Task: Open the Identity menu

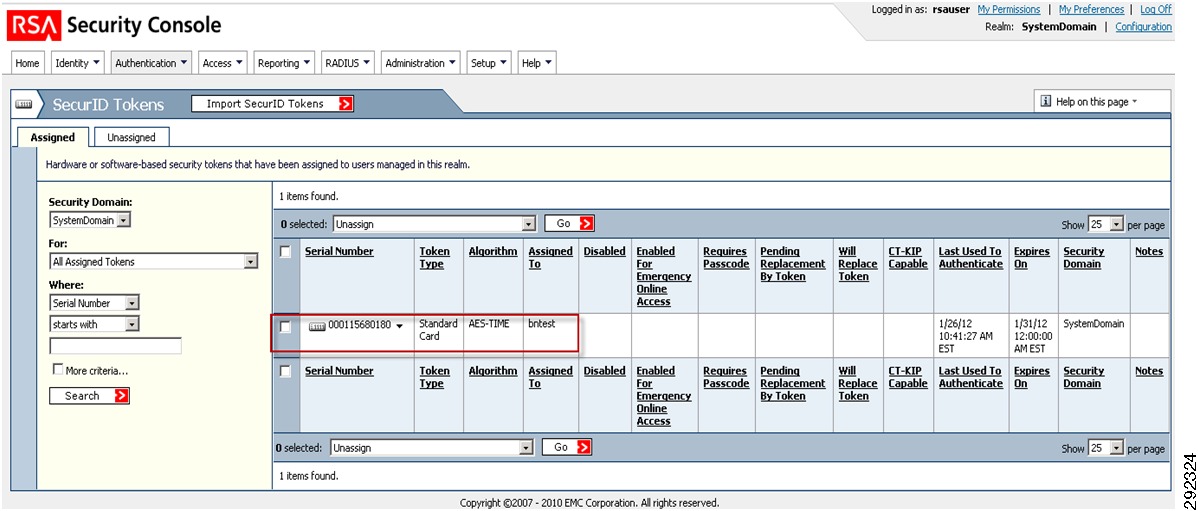Action: (79, 63)
